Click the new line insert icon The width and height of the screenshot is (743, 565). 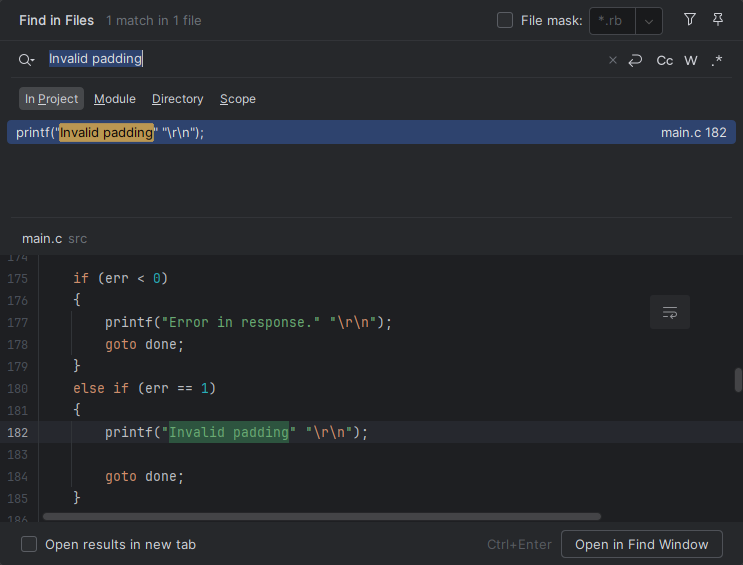coord(635,60)
